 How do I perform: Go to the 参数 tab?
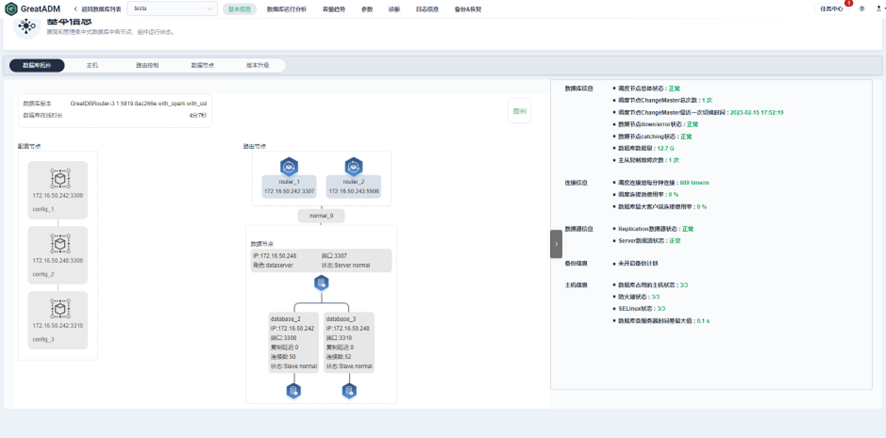point(367,9)
